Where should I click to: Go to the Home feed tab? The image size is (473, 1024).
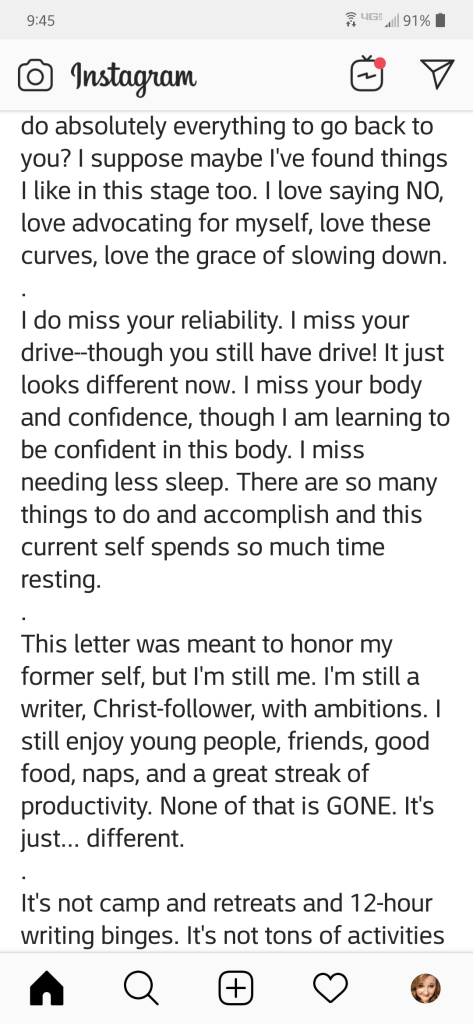[47, 988]
